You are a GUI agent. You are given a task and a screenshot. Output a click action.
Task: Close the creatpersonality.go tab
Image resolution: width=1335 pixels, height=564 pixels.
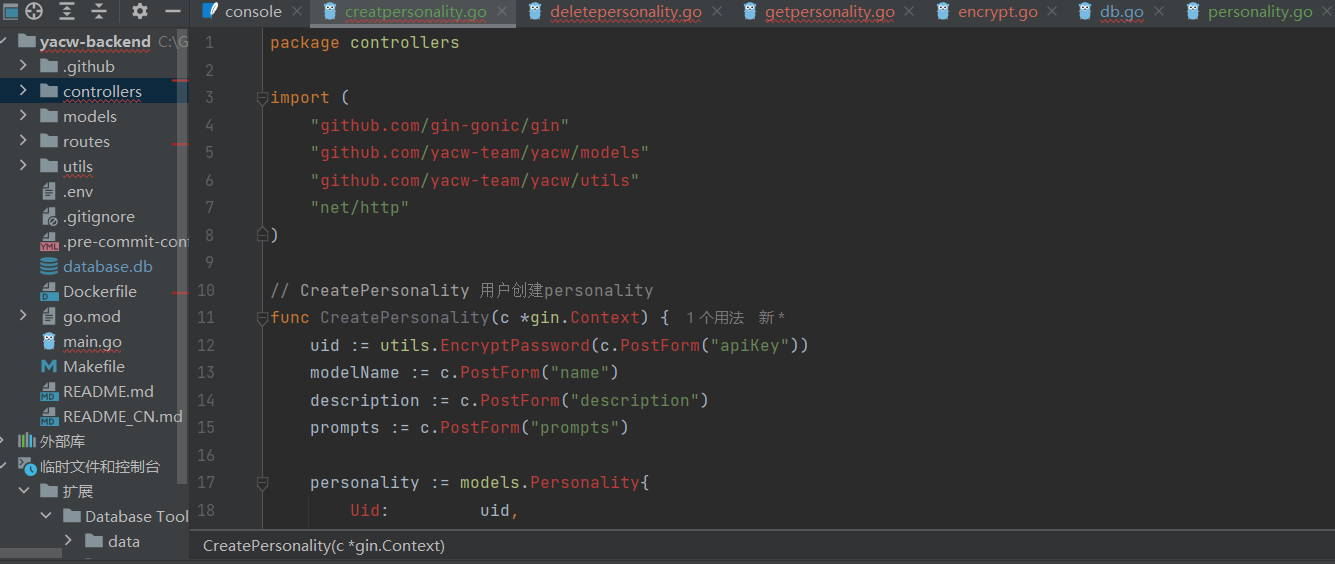pyautogui.click(x=502, y=12)
